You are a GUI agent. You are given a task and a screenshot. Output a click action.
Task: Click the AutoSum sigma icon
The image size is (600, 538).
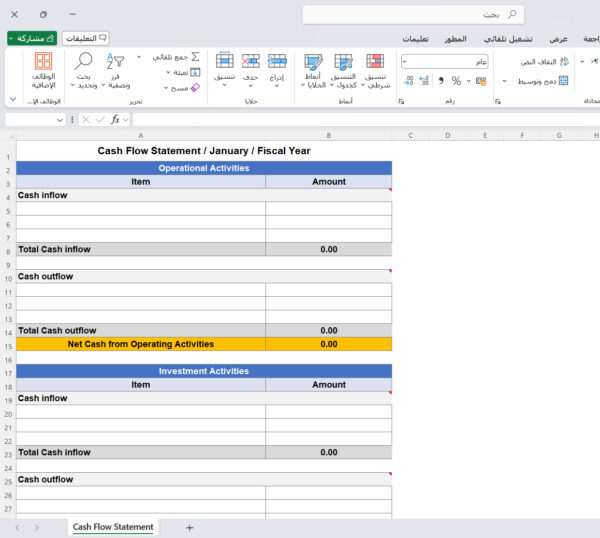[x=195, y=57]
